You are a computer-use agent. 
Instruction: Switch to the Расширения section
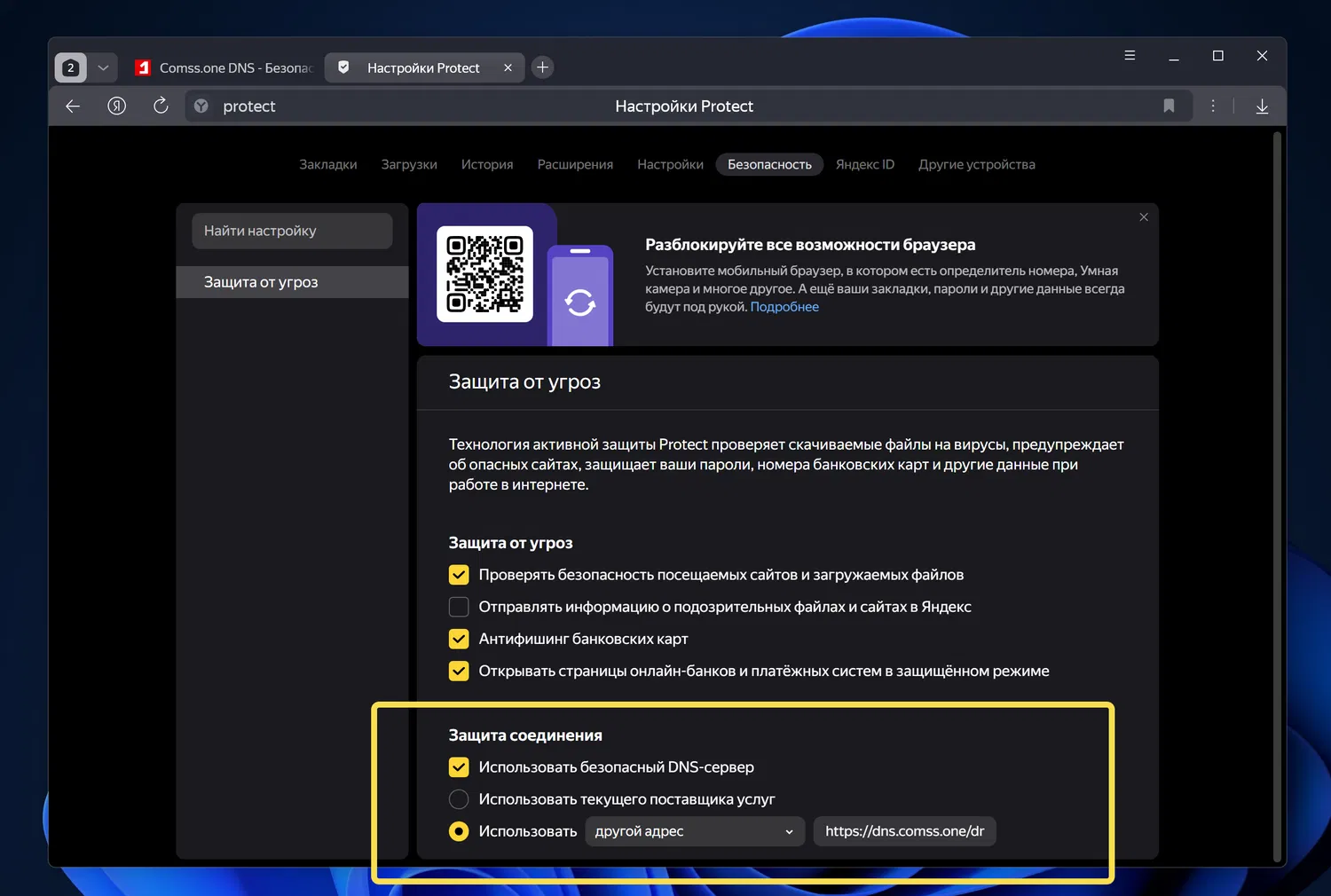[575, 164]
